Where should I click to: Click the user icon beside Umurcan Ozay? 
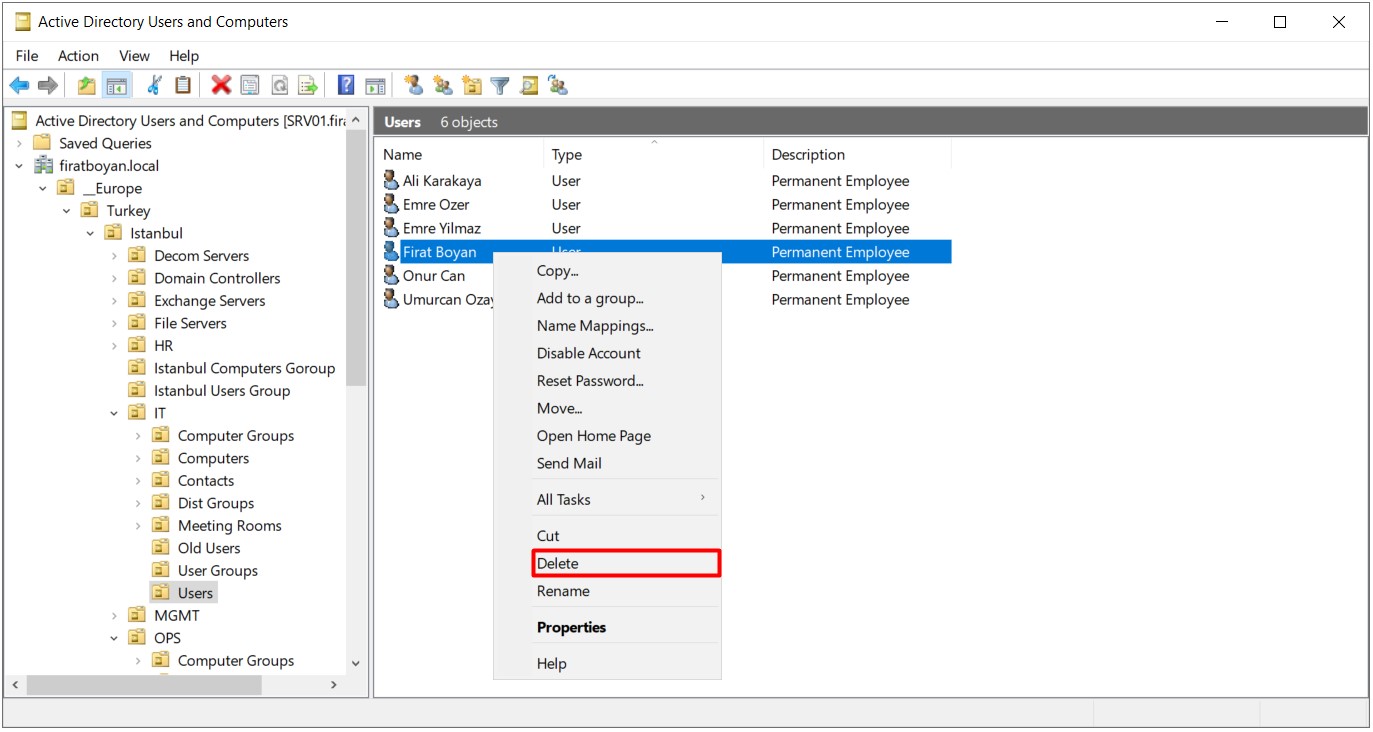tap(391, 299)
